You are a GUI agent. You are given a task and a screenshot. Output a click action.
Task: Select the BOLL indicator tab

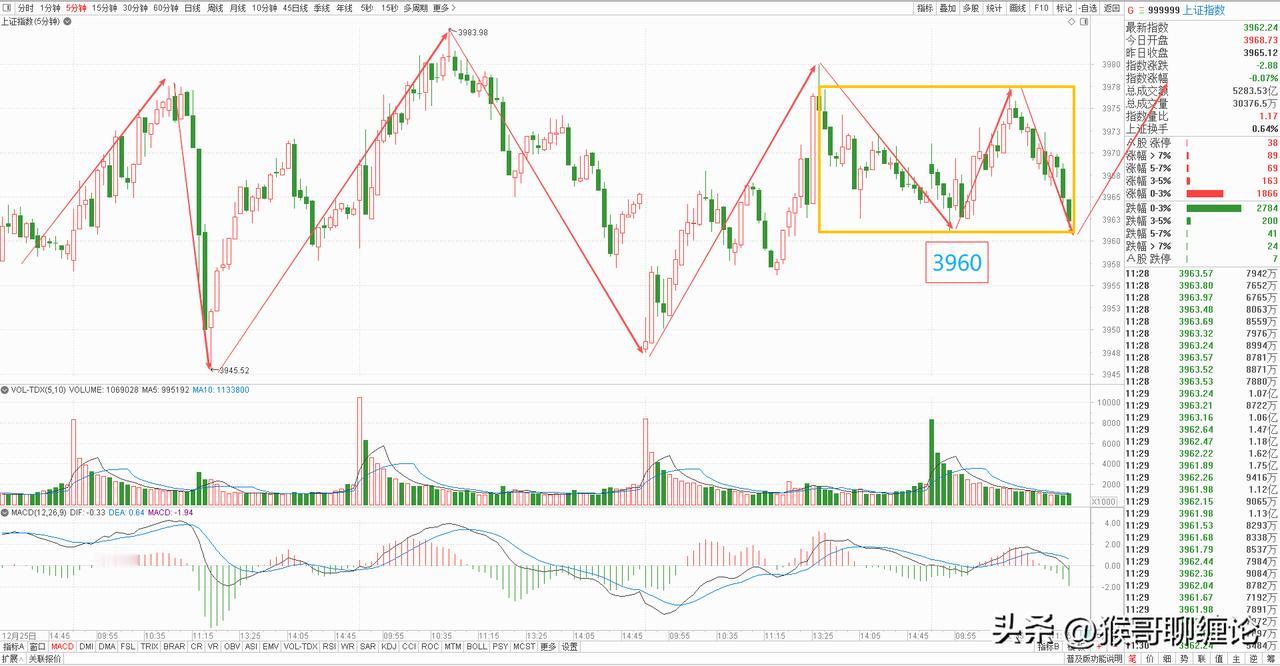pos(477,647)
